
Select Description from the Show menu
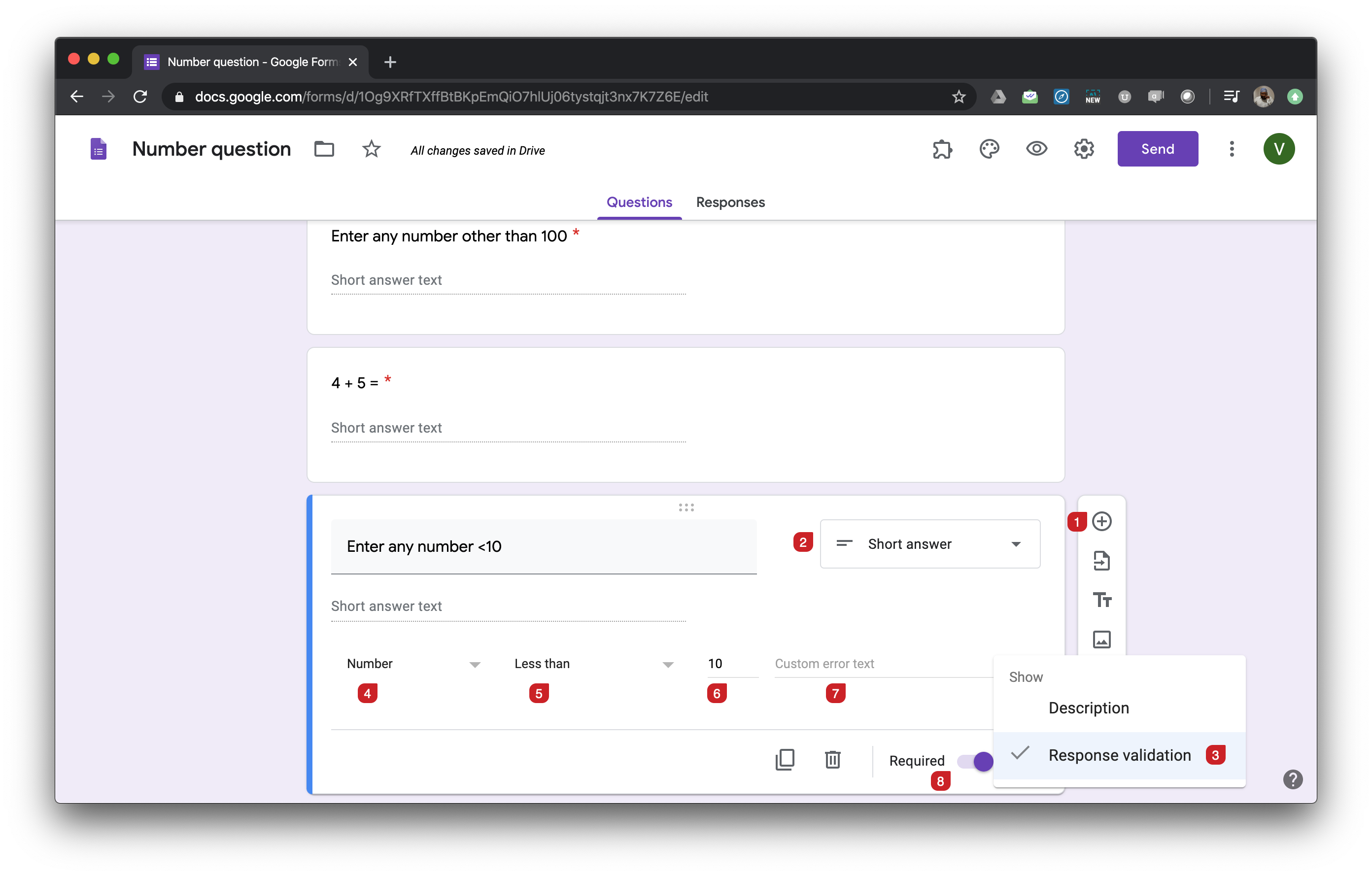click(x=1088, y=708)
